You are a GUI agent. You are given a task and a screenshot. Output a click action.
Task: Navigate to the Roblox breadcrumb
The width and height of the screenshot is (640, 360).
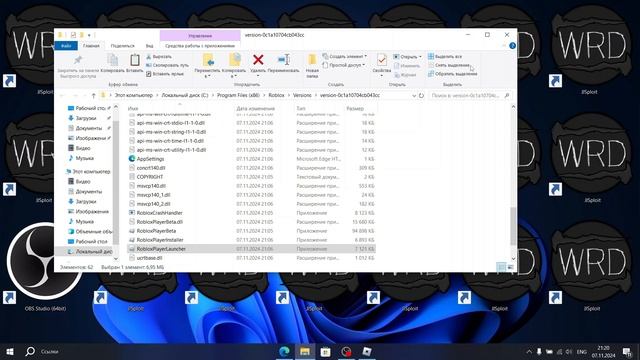276,95
